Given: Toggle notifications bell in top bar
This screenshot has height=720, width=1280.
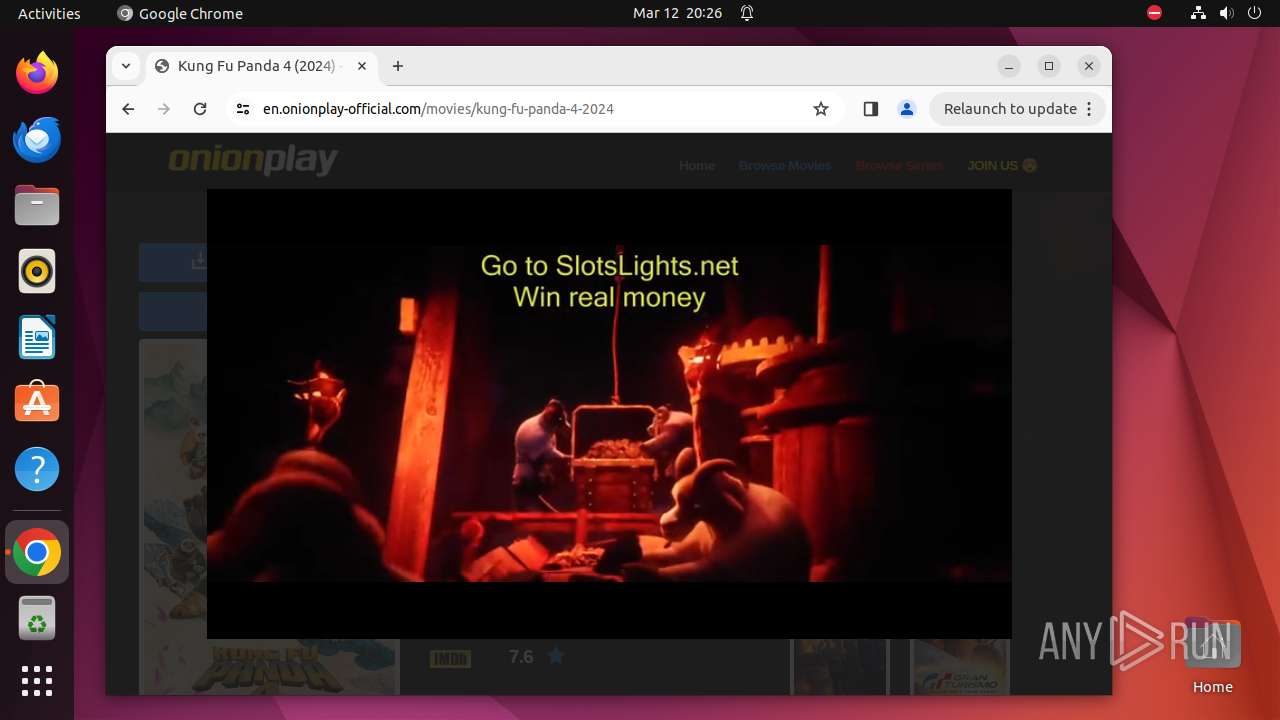Looking at the screenshot, I should [747, 13].
